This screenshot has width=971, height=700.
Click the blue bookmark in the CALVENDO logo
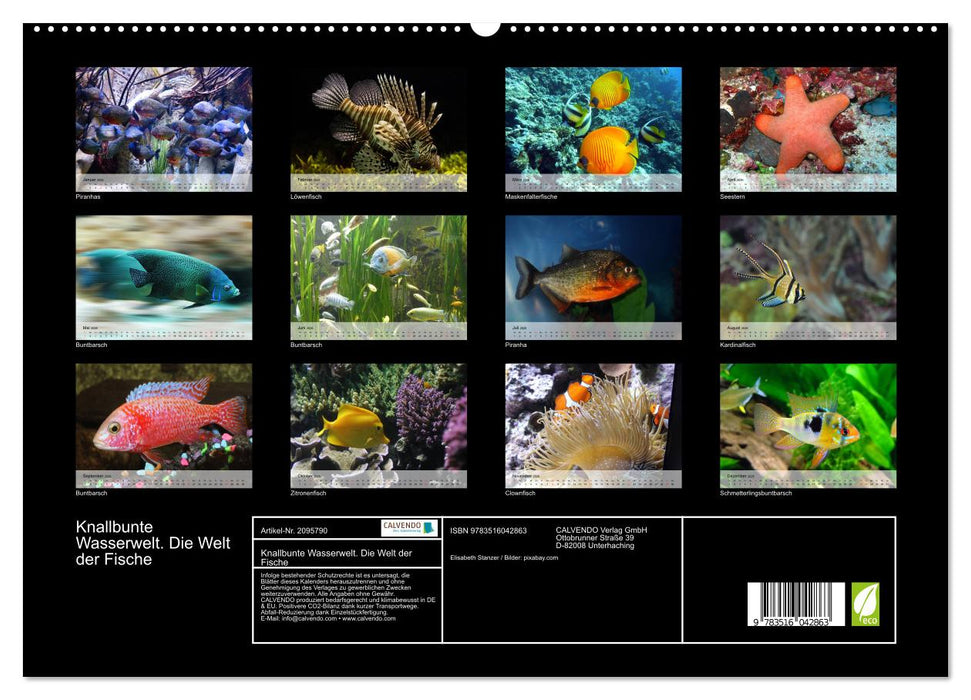tap(427, 526)
